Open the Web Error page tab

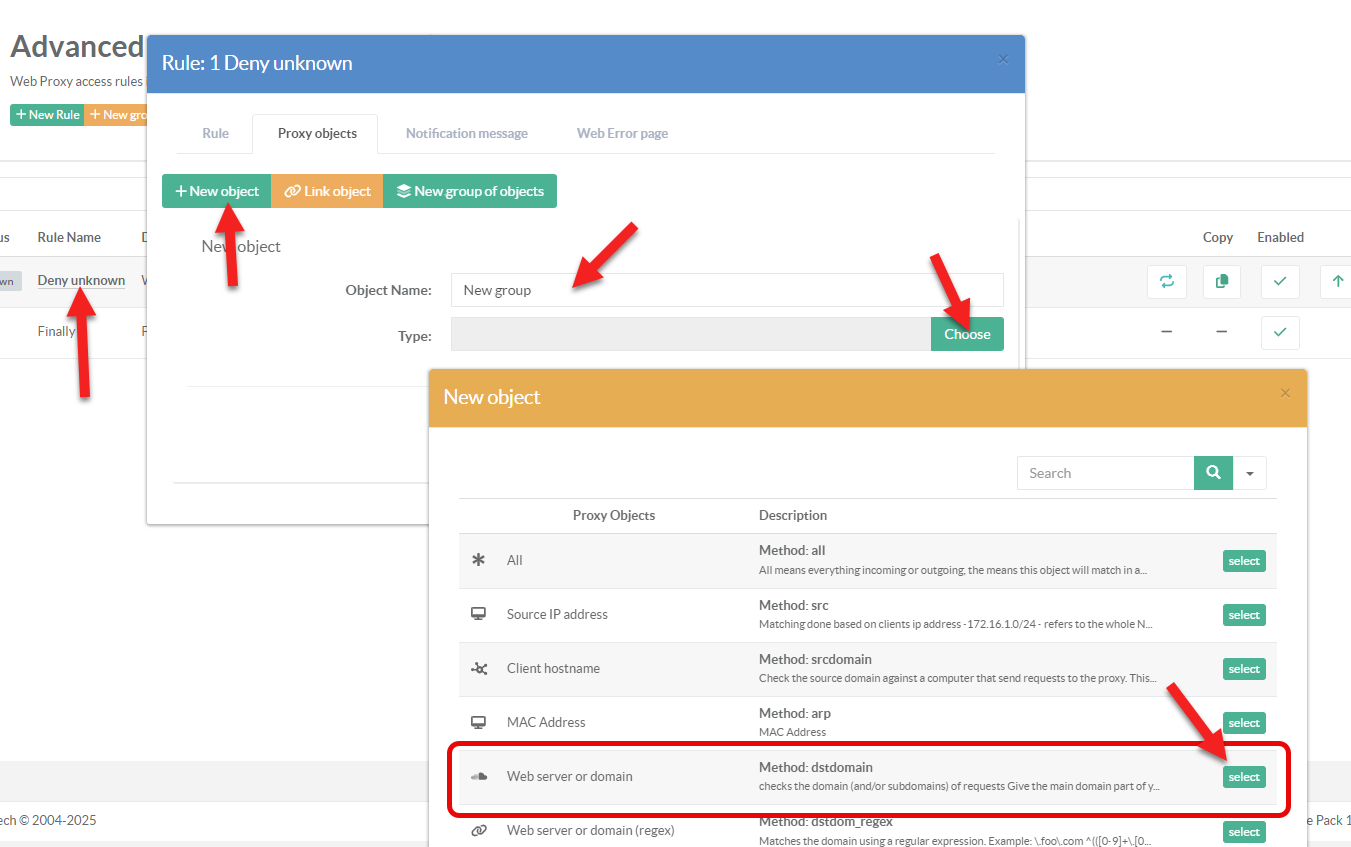622,133
